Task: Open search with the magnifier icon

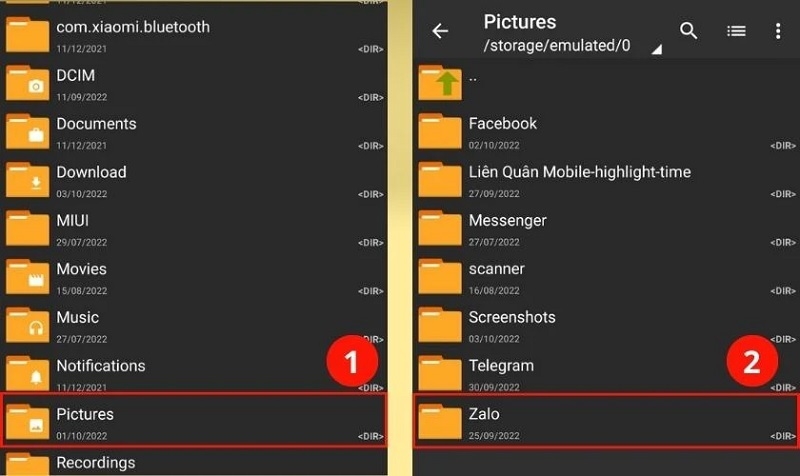Action: point(689,31)
